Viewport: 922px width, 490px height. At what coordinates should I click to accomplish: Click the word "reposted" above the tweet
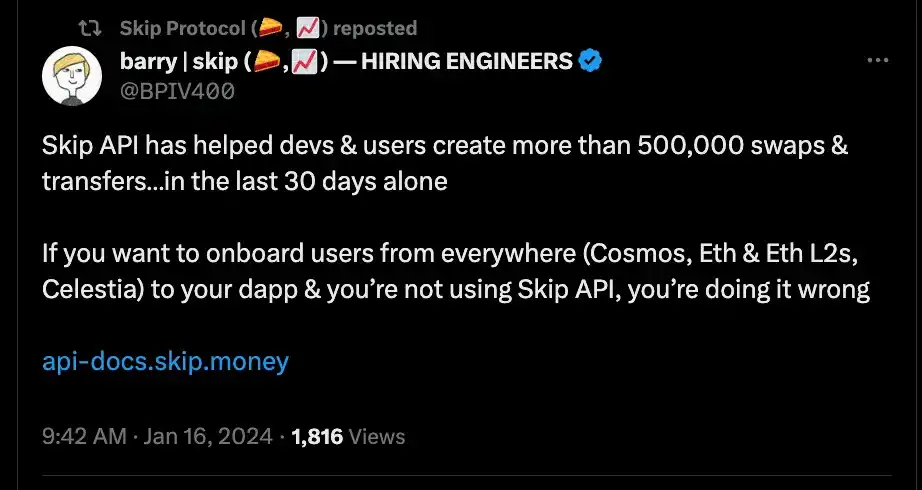[x=375, y=28]
